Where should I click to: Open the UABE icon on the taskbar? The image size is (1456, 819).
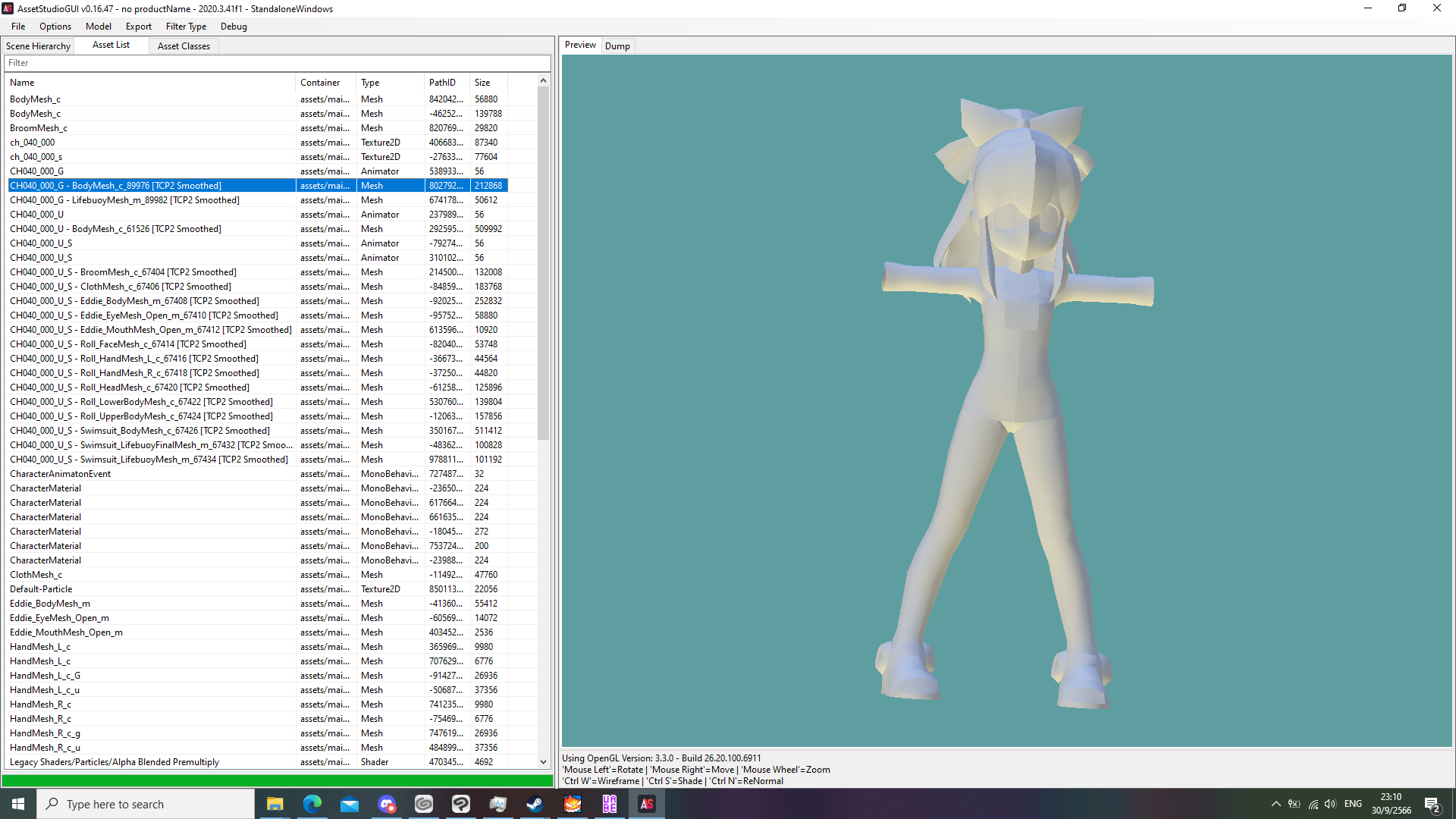tap(610, 804)
